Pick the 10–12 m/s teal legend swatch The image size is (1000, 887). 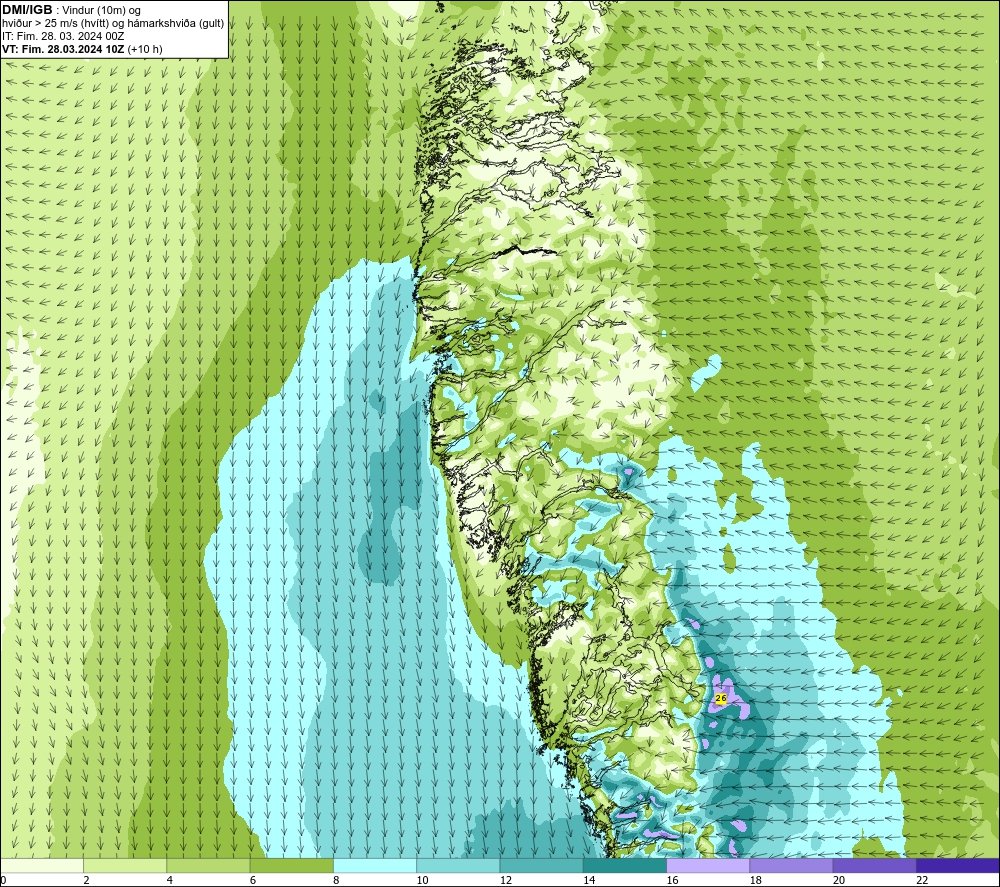458,865
